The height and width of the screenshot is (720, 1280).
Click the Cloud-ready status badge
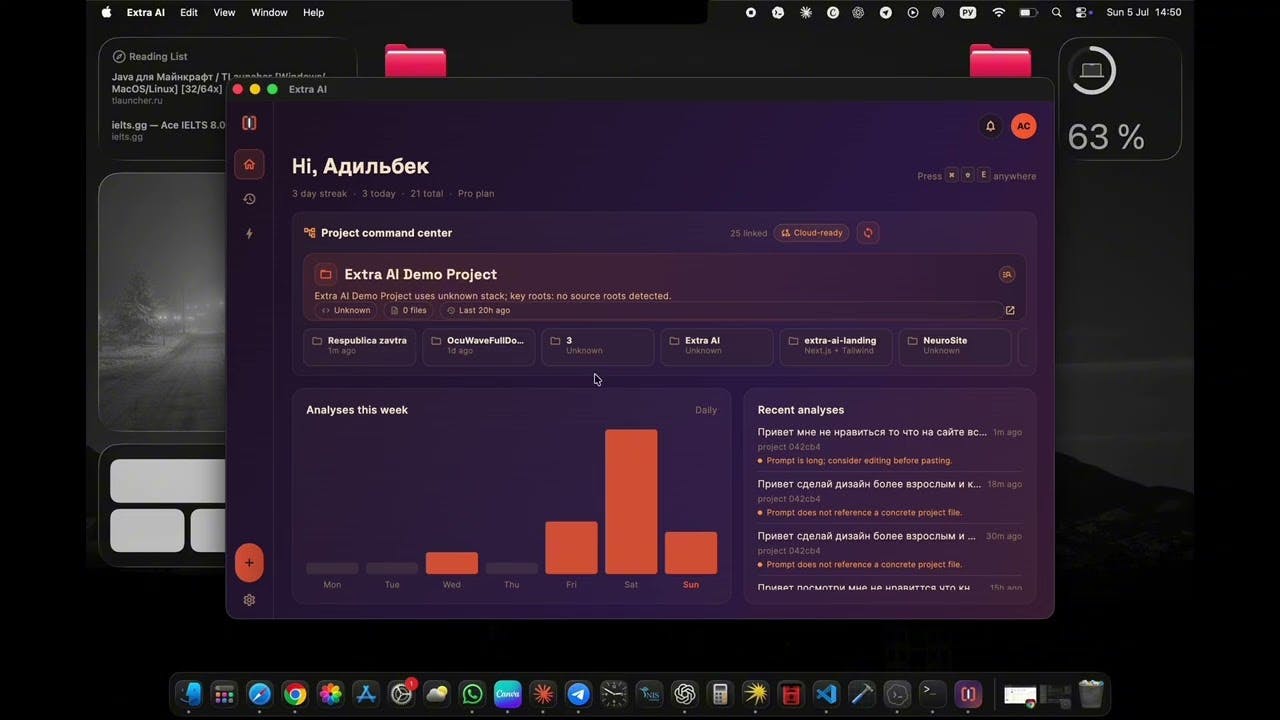[812, 233]
